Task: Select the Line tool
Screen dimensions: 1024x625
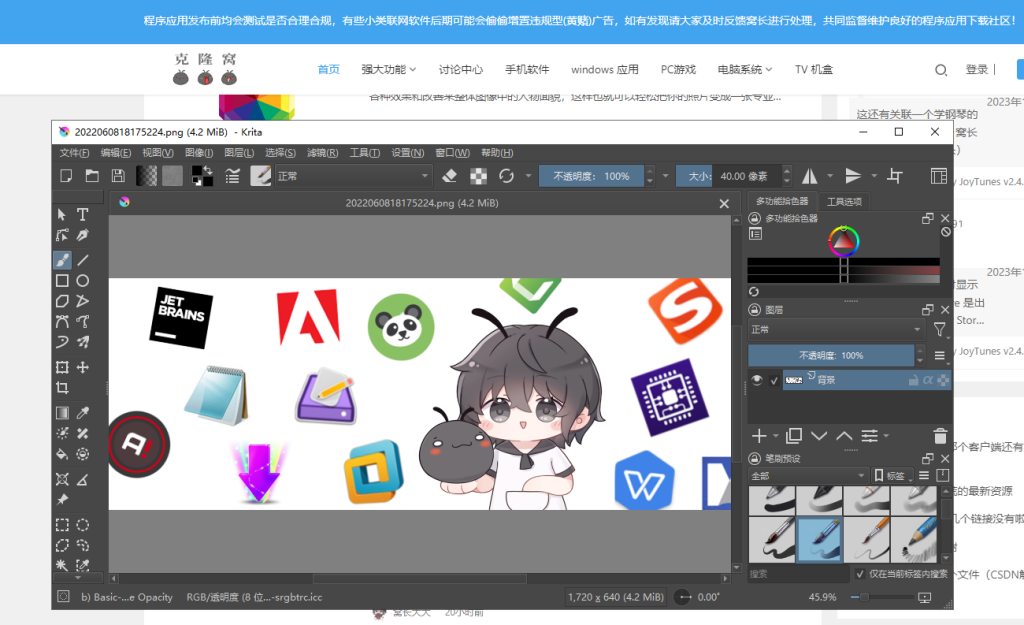Action: coord(83,260)
